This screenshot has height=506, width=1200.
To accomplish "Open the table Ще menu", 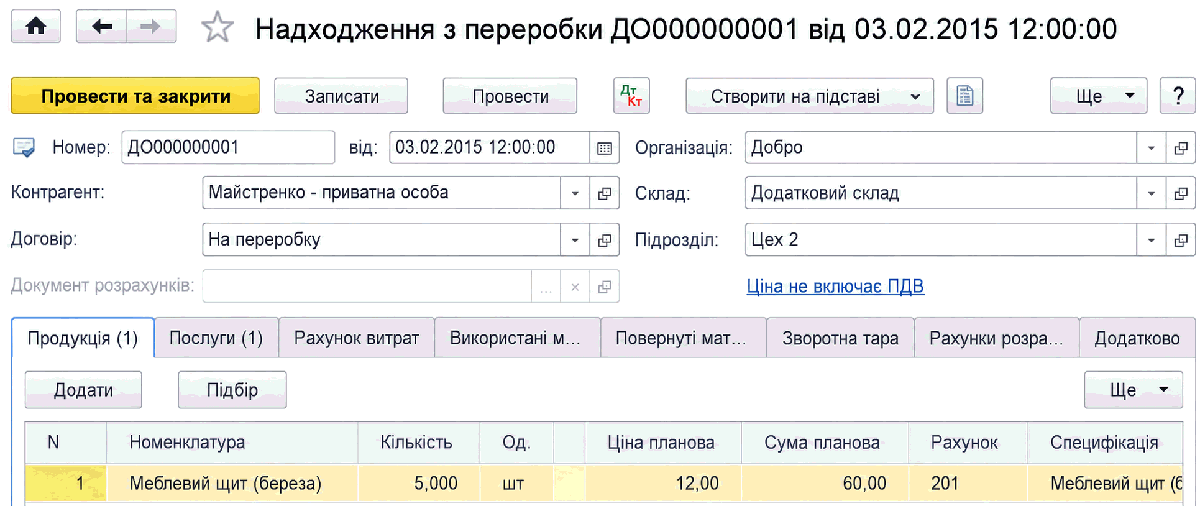I will pos(1133,390).
